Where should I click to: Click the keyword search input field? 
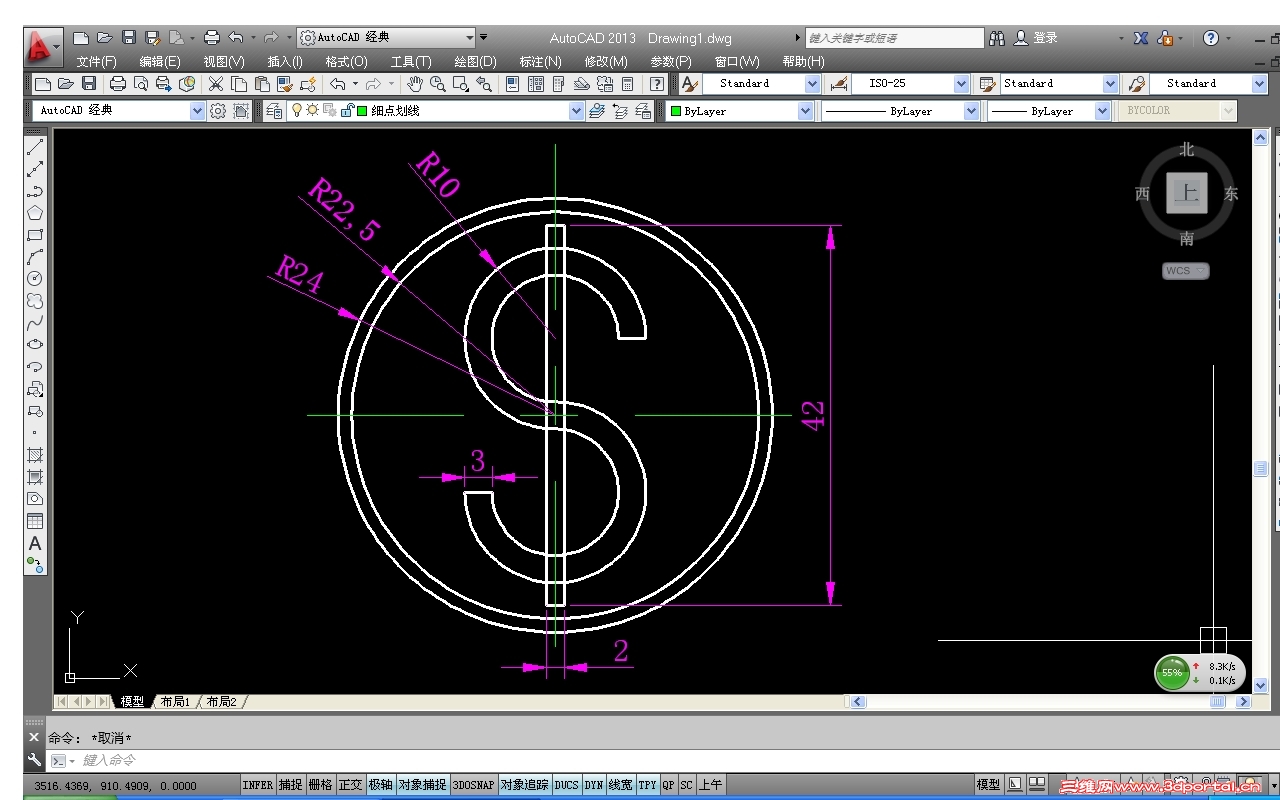[894, 38]
